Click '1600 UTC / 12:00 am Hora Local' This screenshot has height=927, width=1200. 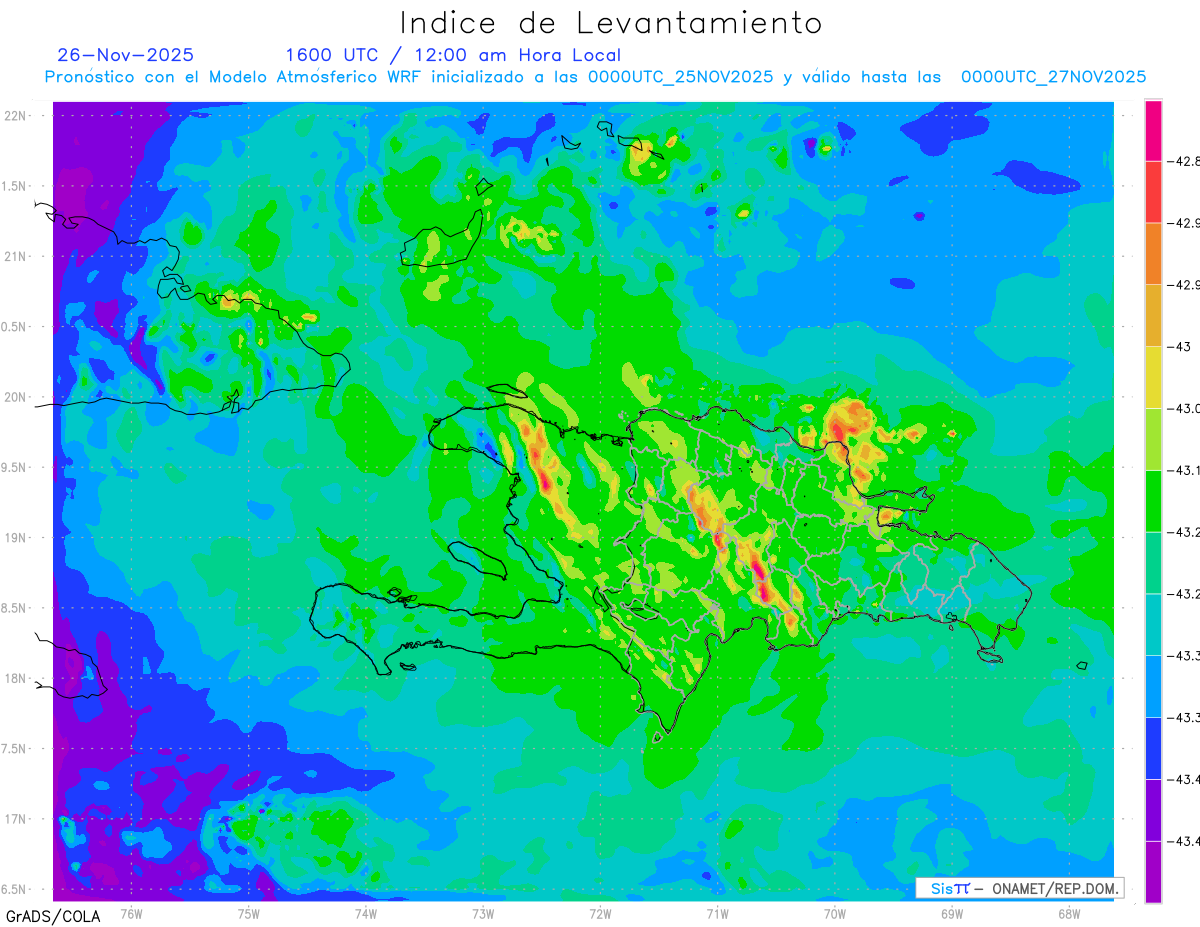(x=453, y=55)
